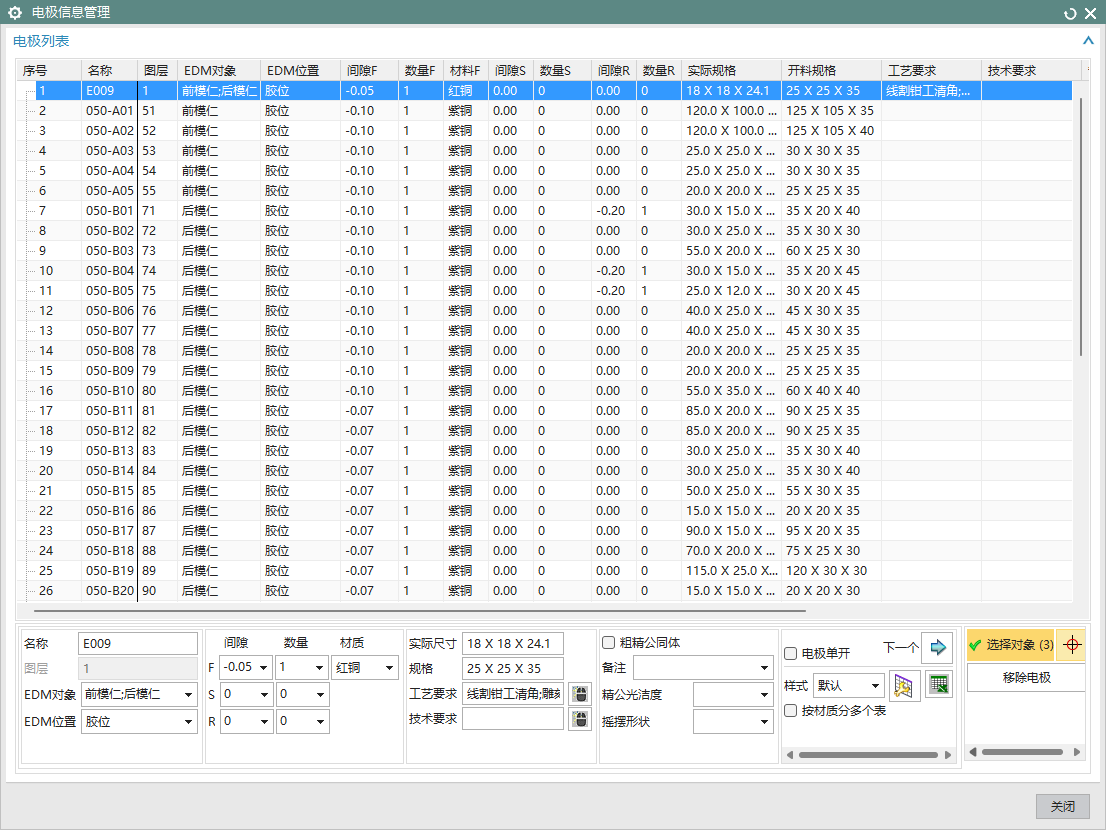Tick the 电极单开 checkbox
The width and height of the screenshot is (1106, 830).
[x=791, y=654]
